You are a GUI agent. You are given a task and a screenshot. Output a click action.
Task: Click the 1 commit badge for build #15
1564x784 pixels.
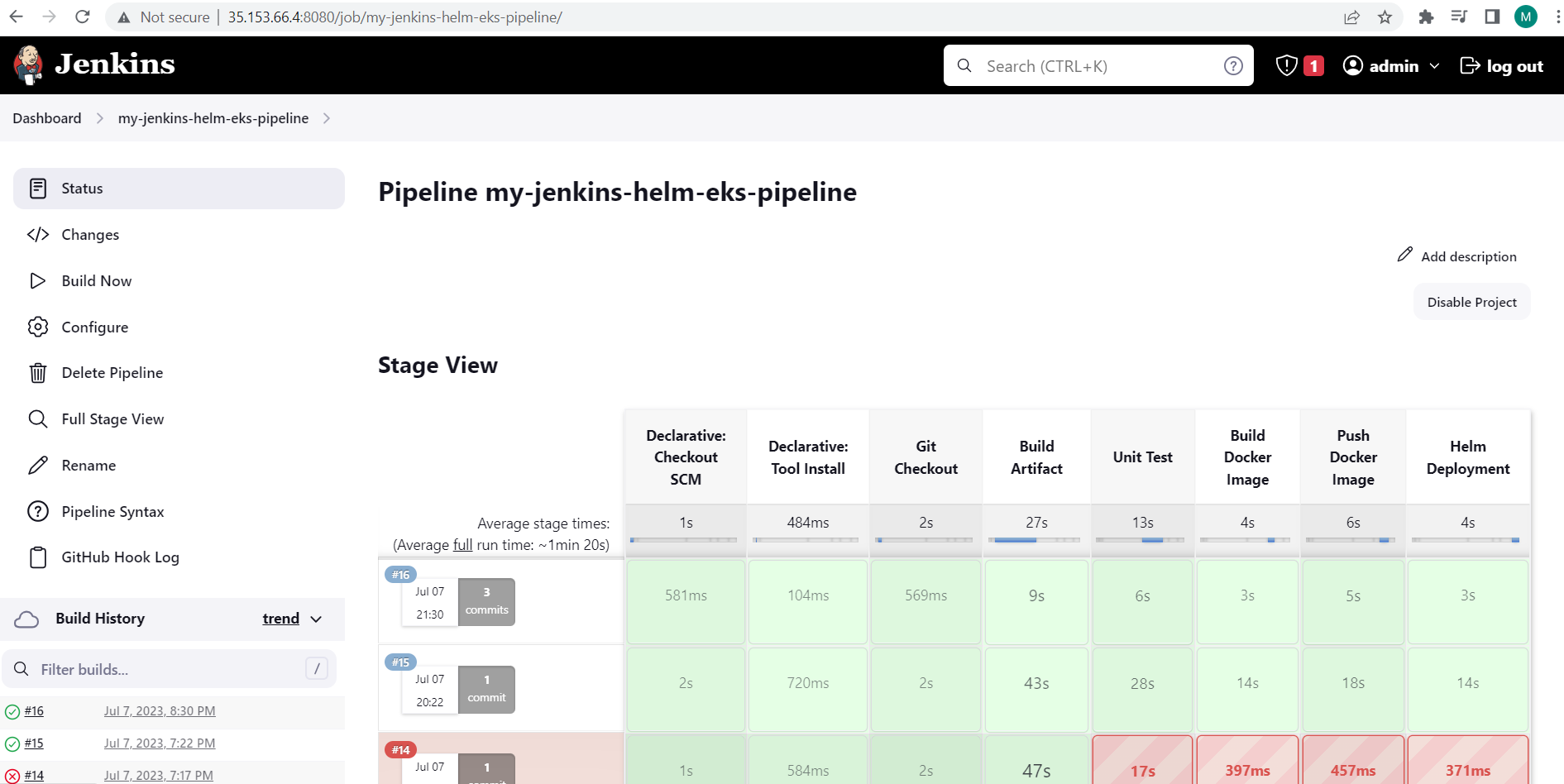486,689
